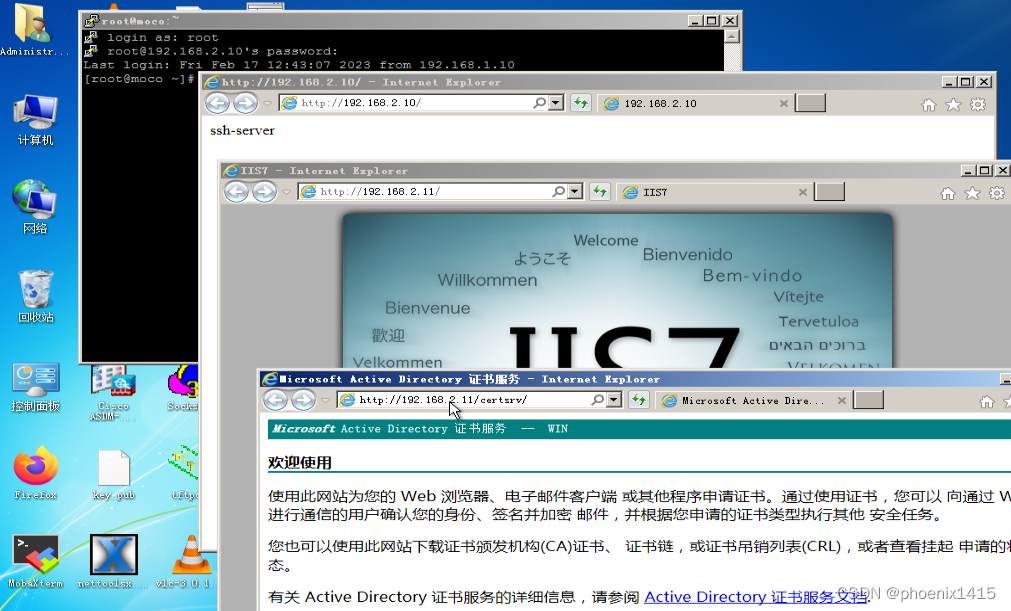The height and width of the screenshot is (611, 1011).
Task: Open the Cisco ASDM desktop shortcut
Action: point(113,392)
